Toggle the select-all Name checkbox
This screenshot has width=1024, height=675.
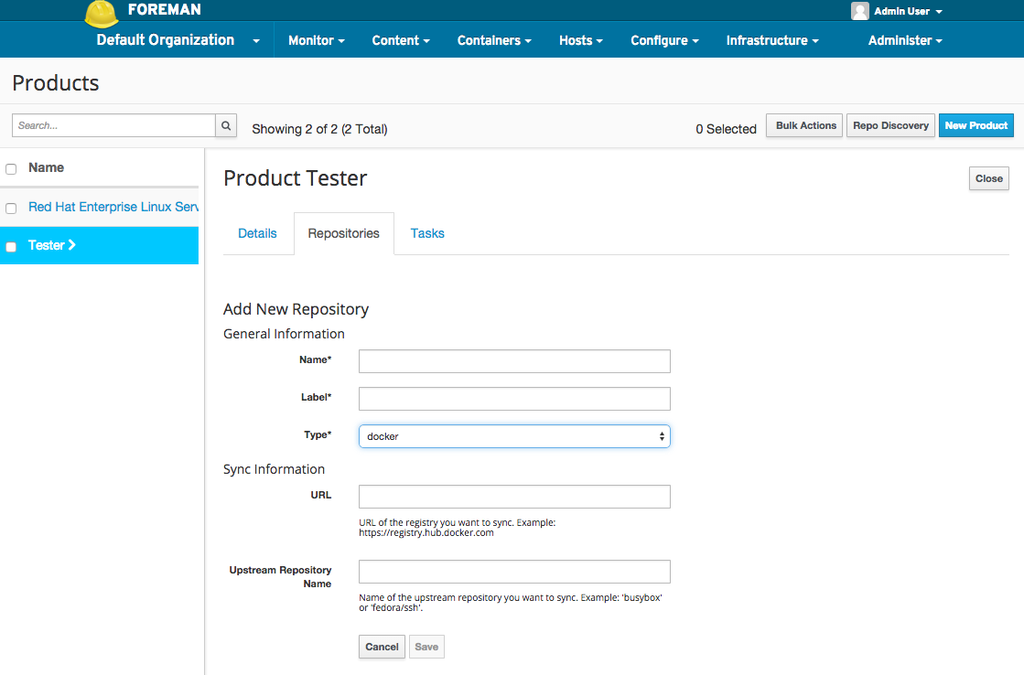(x=11, y=169)
